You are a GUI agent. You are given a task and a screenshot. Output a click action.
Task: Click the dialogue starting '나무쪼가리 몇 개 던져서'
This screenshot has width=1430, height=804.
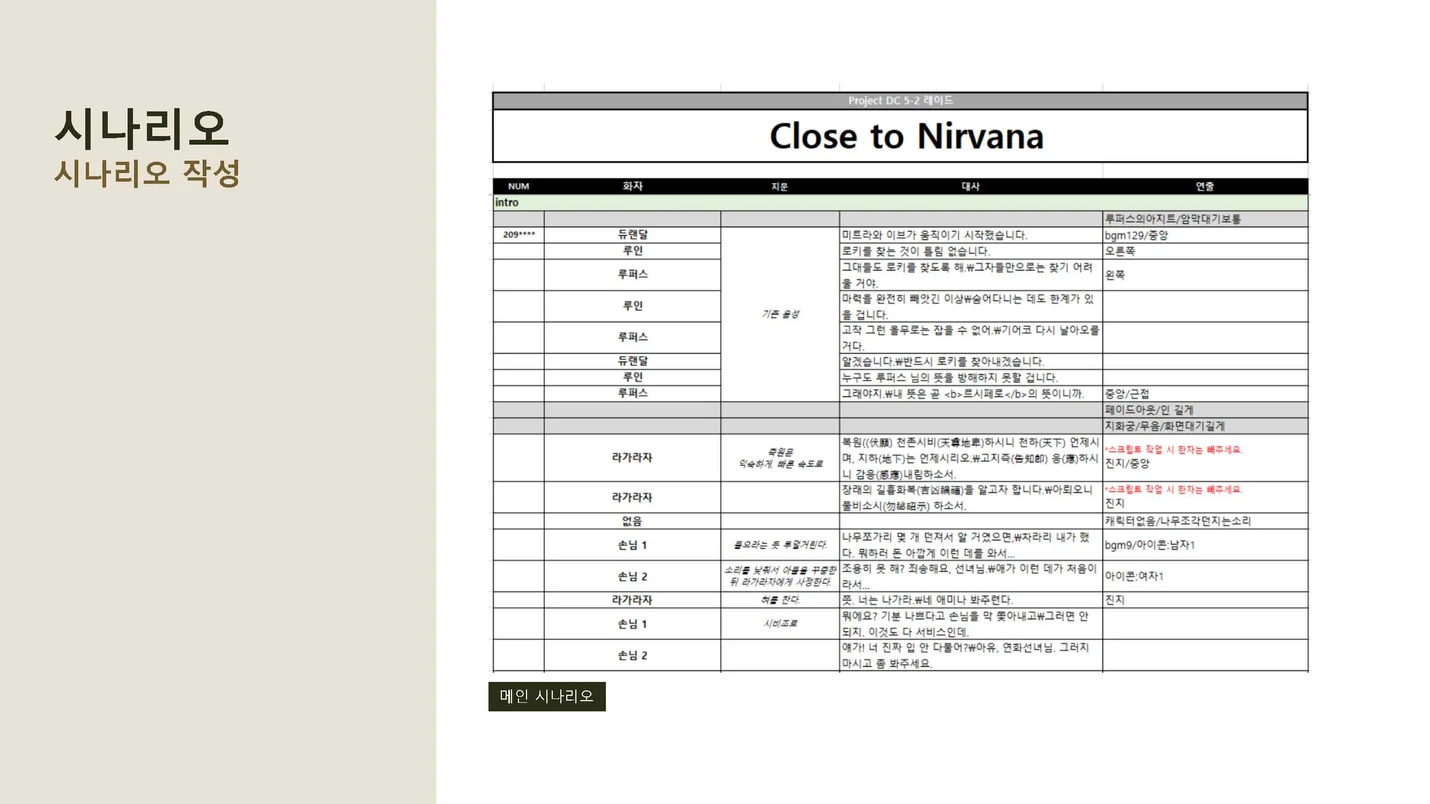pyautogui.click(x=970, y=545)
